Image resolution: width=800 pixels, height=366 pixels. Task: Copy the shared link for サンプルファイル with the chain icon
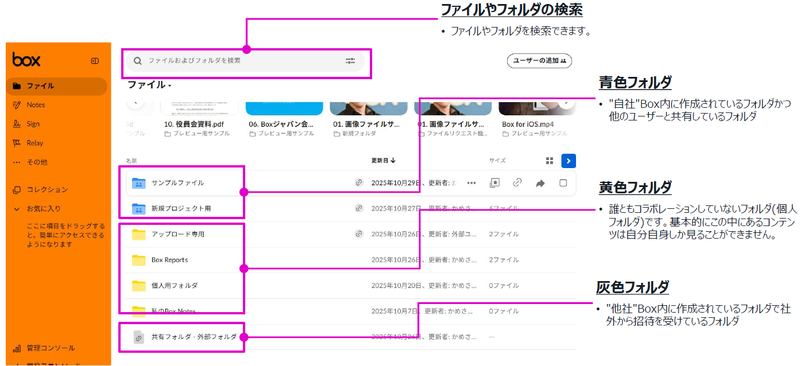tap(517, 183)
